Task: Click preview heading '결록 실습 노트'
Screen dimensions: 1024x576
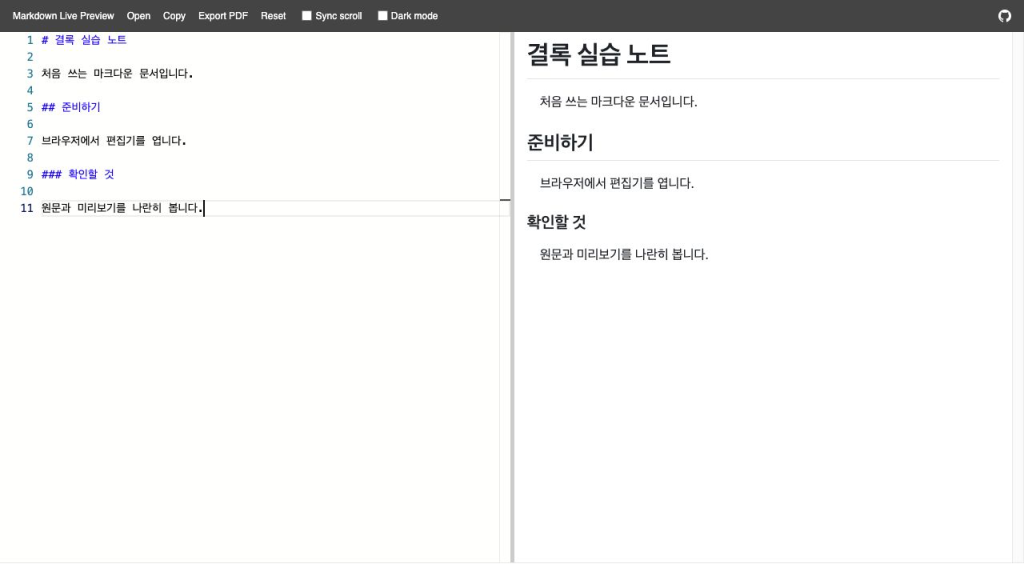Action: click(x=598, y=54)
